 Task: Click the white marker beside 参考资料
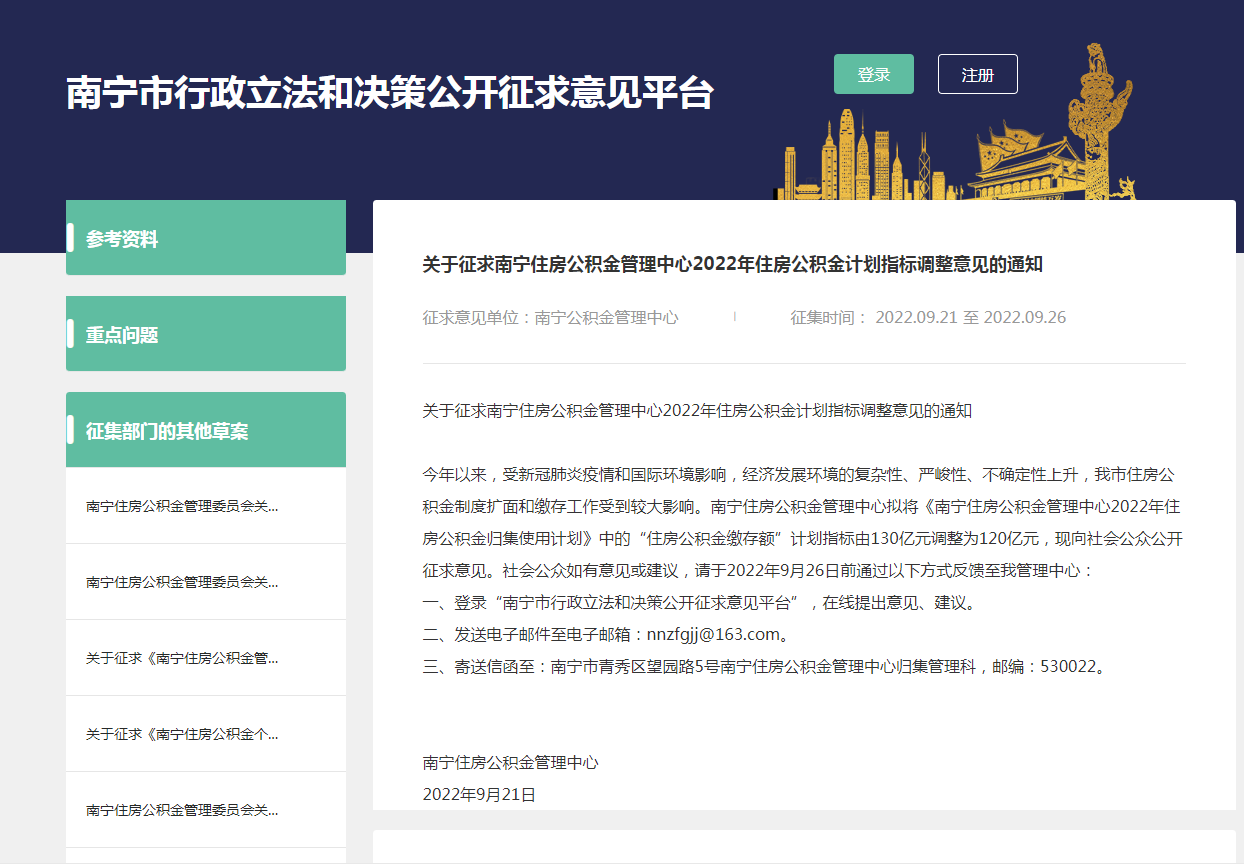pyautogui.click(x=70, y=238)
